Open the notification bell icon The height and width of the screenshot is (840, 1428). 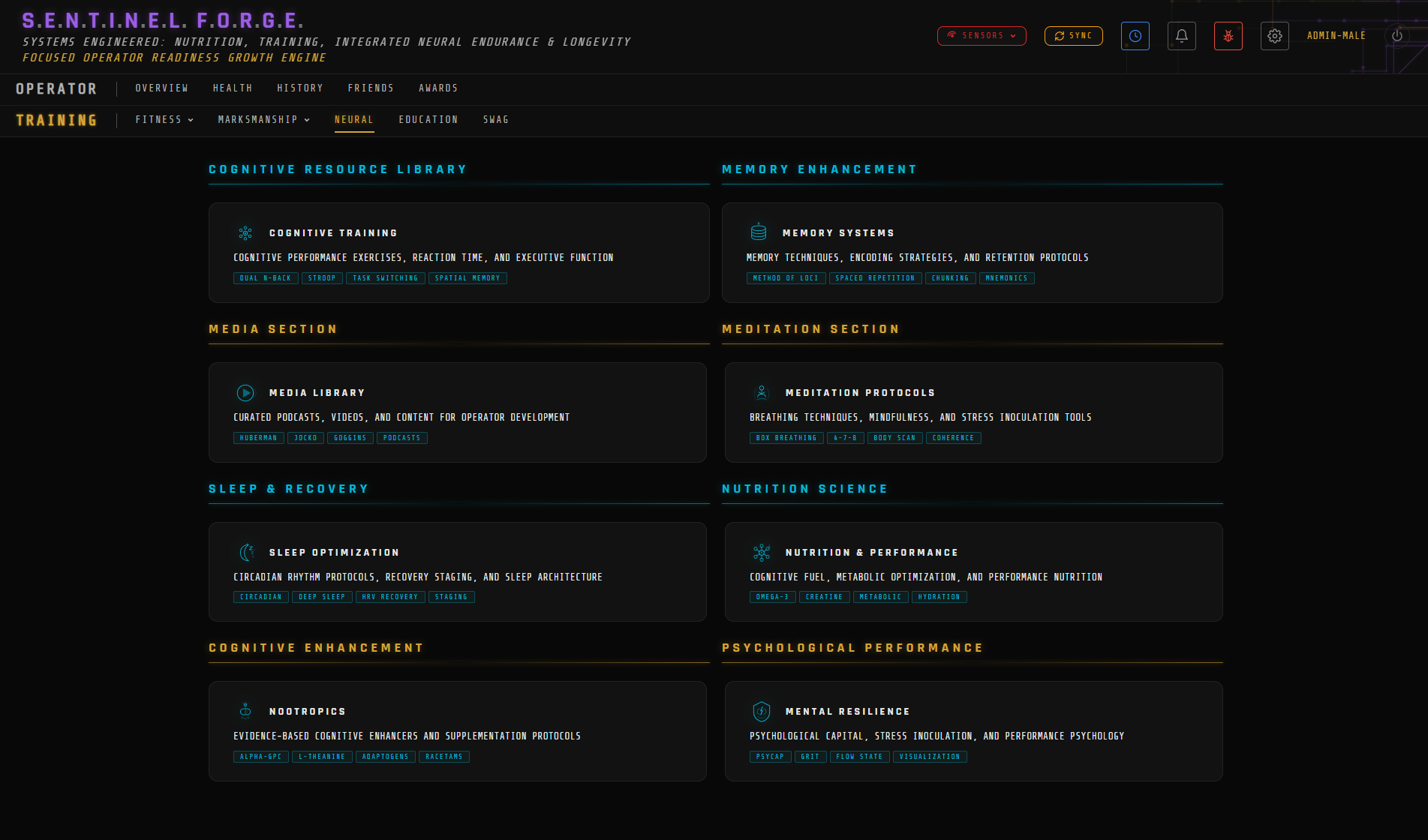1181,35
